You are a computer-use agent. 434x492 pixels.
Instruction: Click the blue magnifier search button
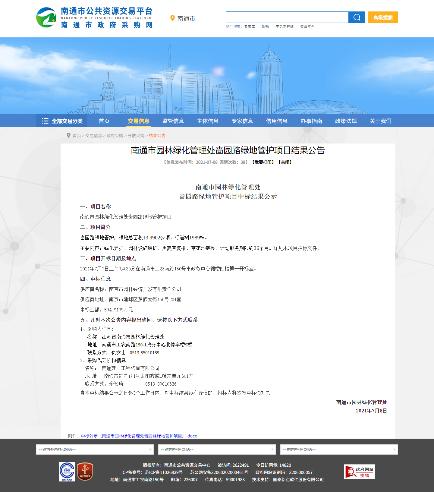356,17
